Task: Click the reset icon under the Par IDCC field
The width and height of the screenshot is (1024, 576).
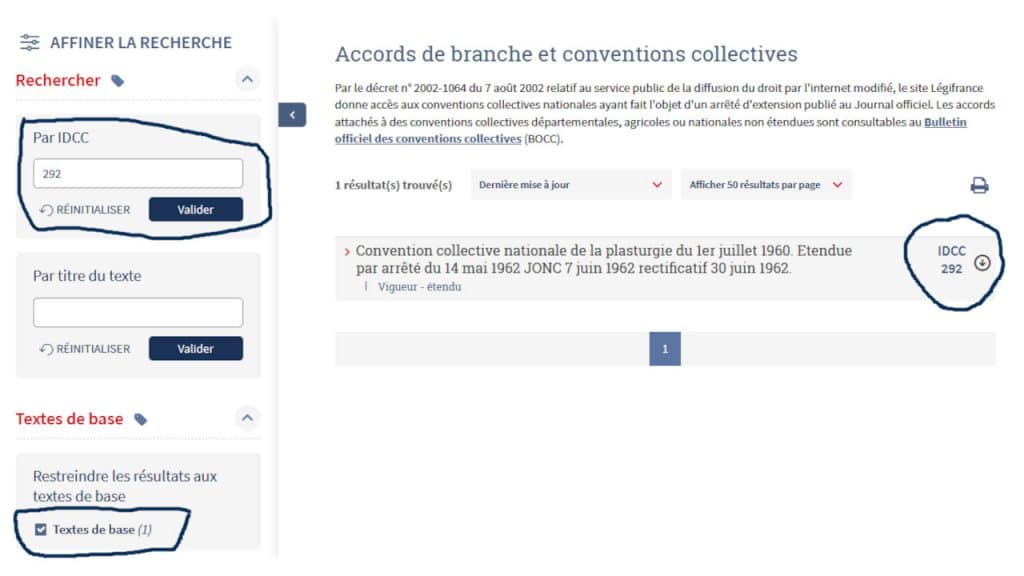Action: [46, 210]
